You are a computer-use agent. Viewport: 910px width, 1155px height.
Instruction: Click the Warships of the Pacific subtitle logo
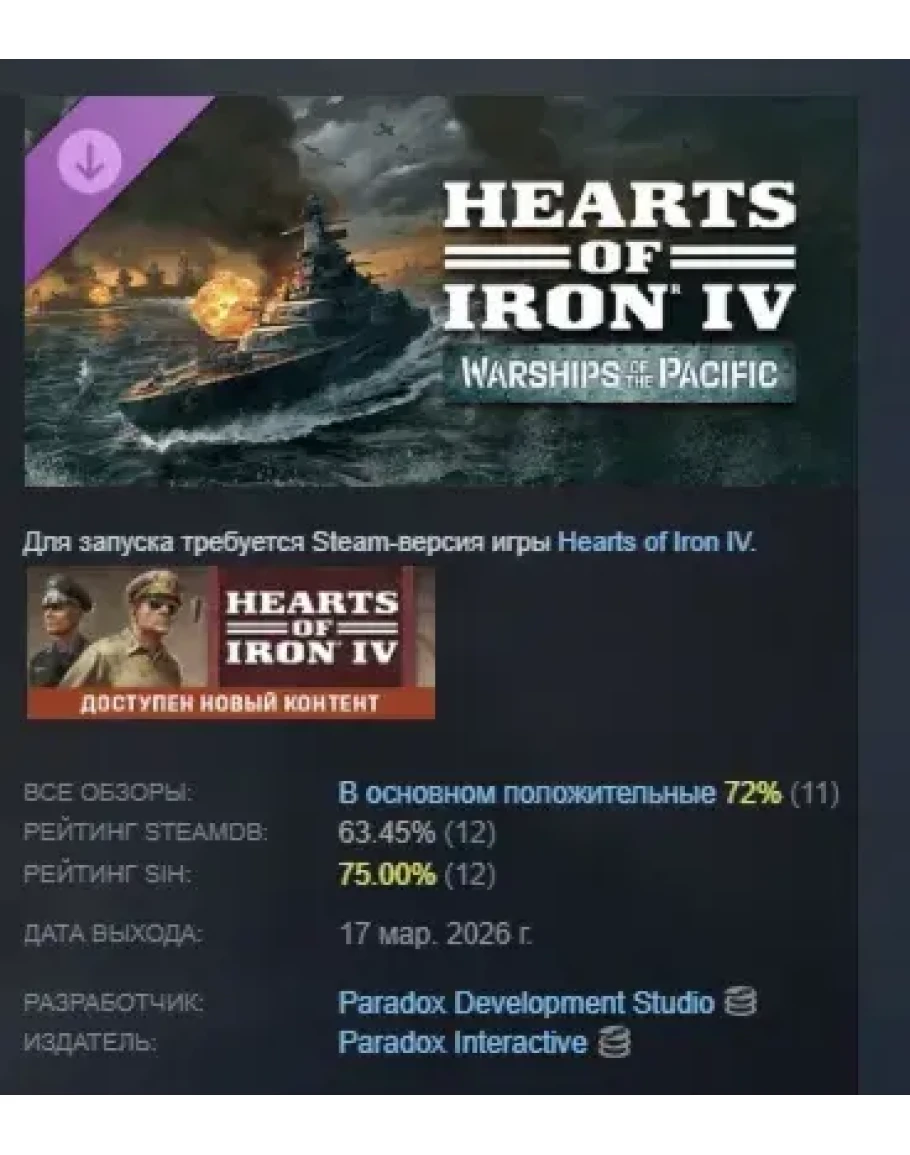click(x=619, y=373)
